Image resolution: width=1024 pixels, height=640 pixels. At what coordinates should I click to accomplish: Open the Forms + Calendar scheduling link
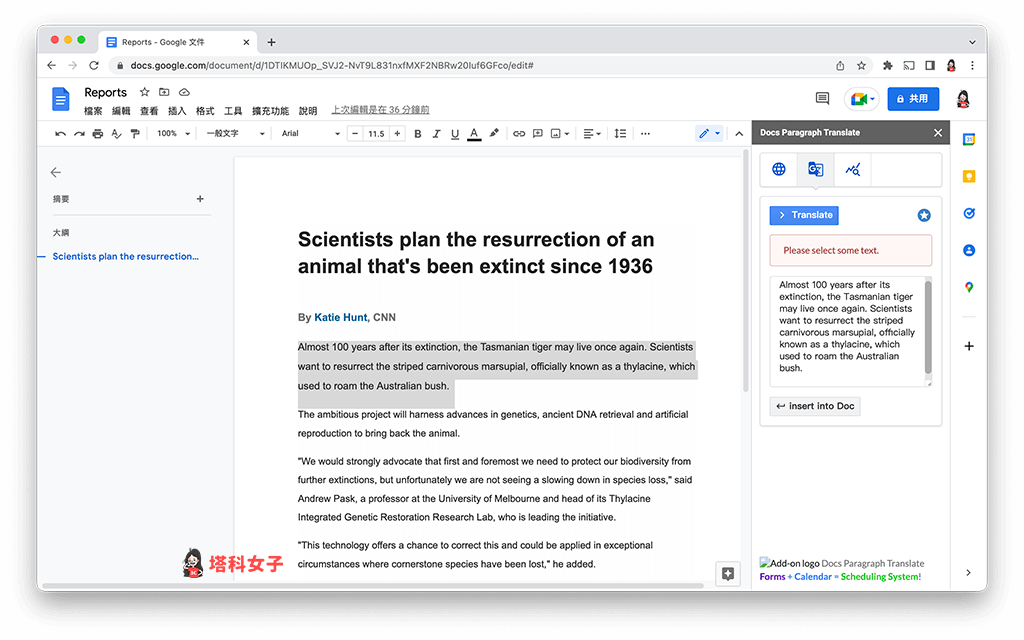[840, 577]
